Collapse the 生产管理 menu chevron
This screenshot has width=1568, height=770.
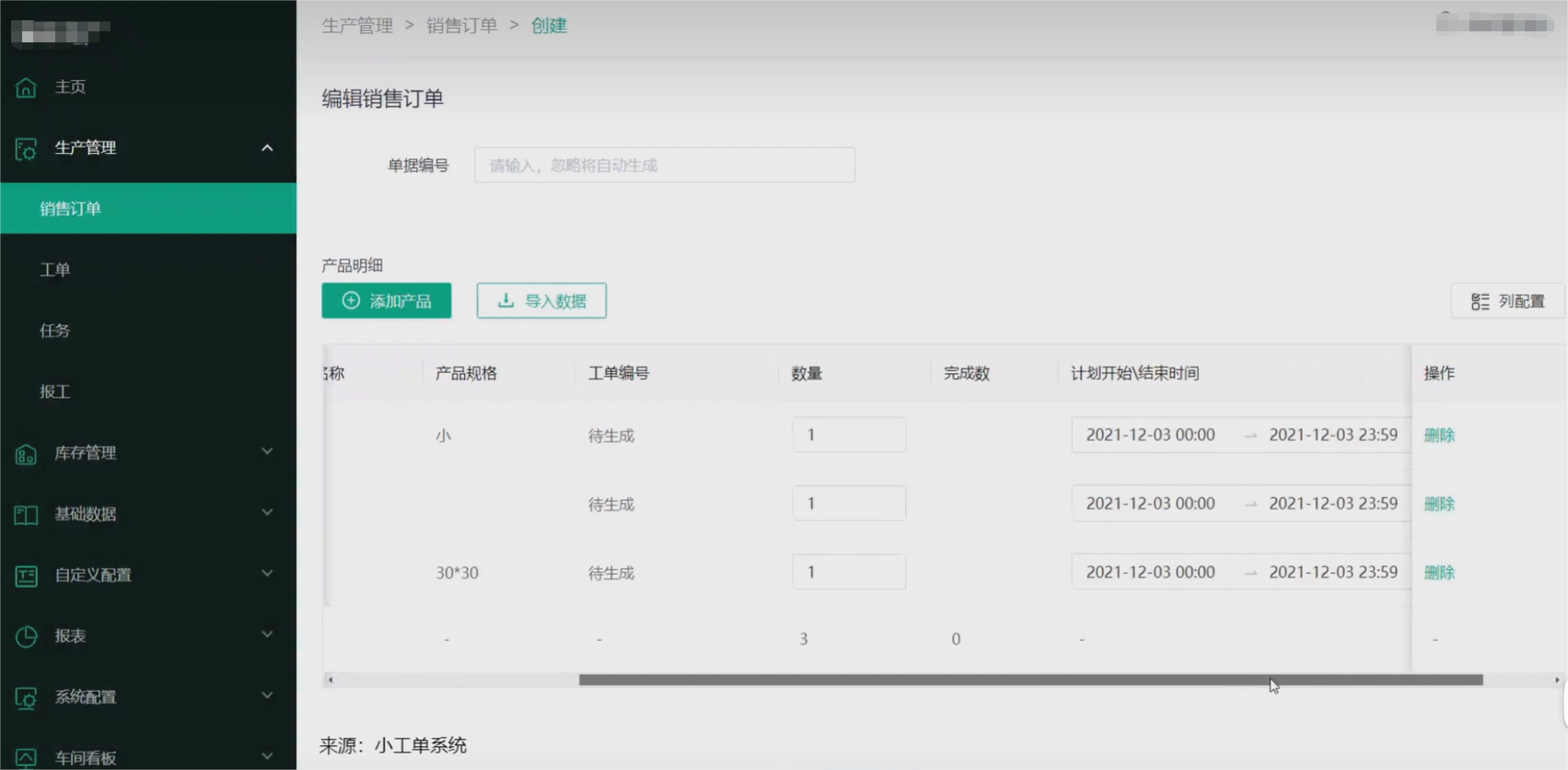coord(267,148)
